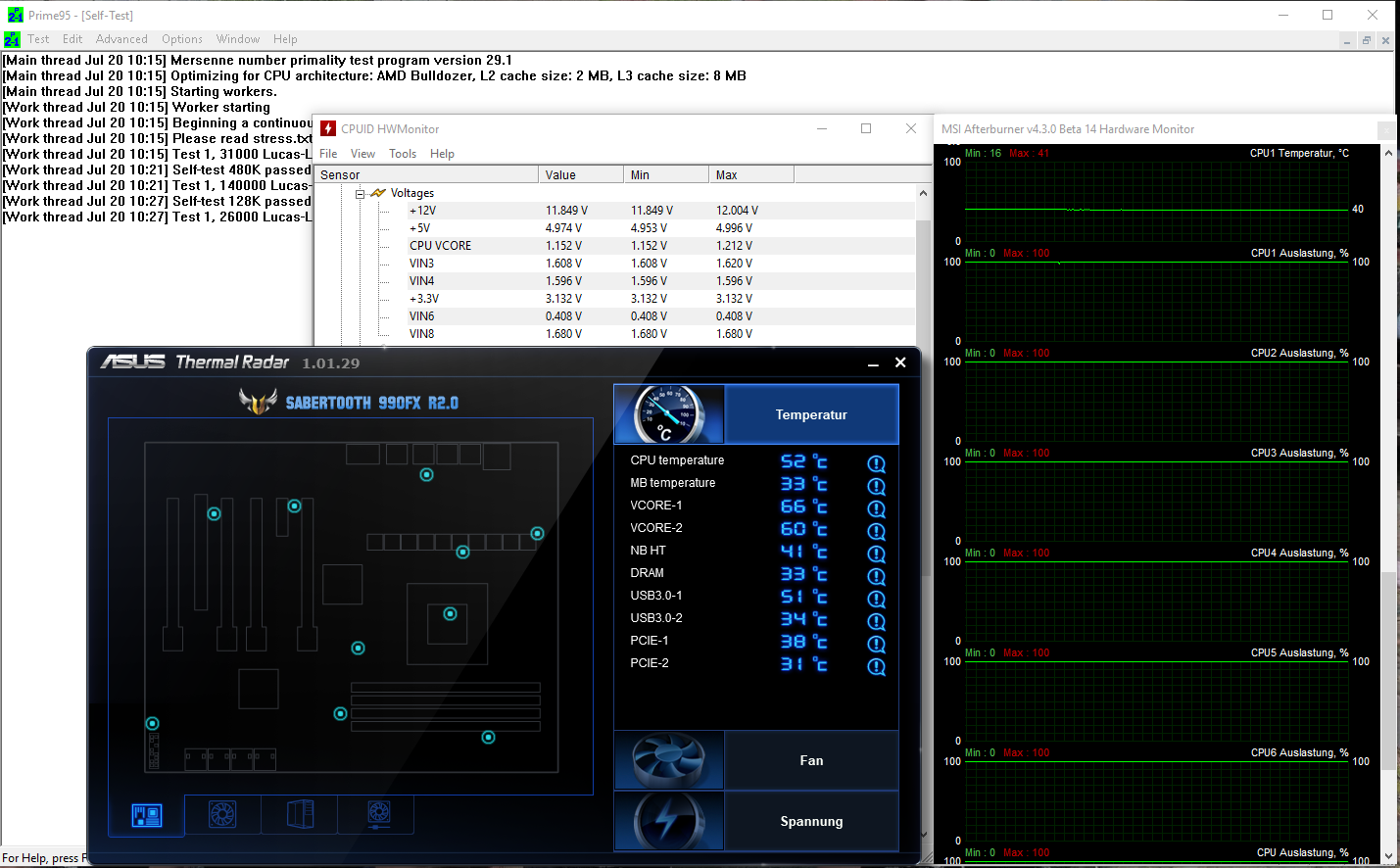The width and height of the screenshot is (1400, 868).
Task: Click the Prime95 application icon in title bar
Action: [x=15, y=15]
